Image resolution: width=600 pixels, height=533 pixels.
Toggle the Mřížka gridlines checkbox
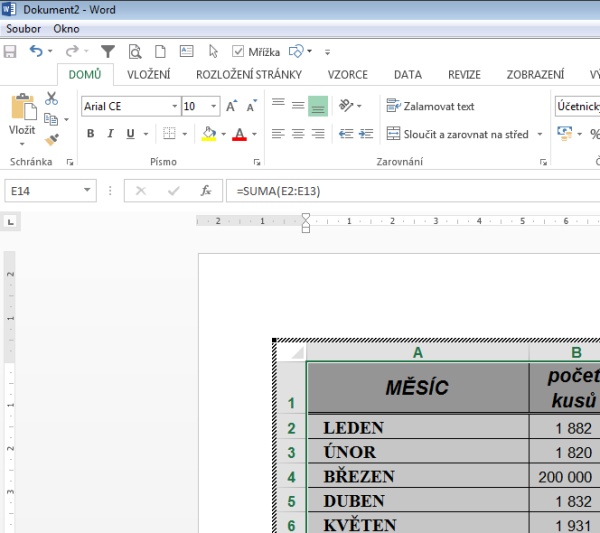tap(238, 51)
